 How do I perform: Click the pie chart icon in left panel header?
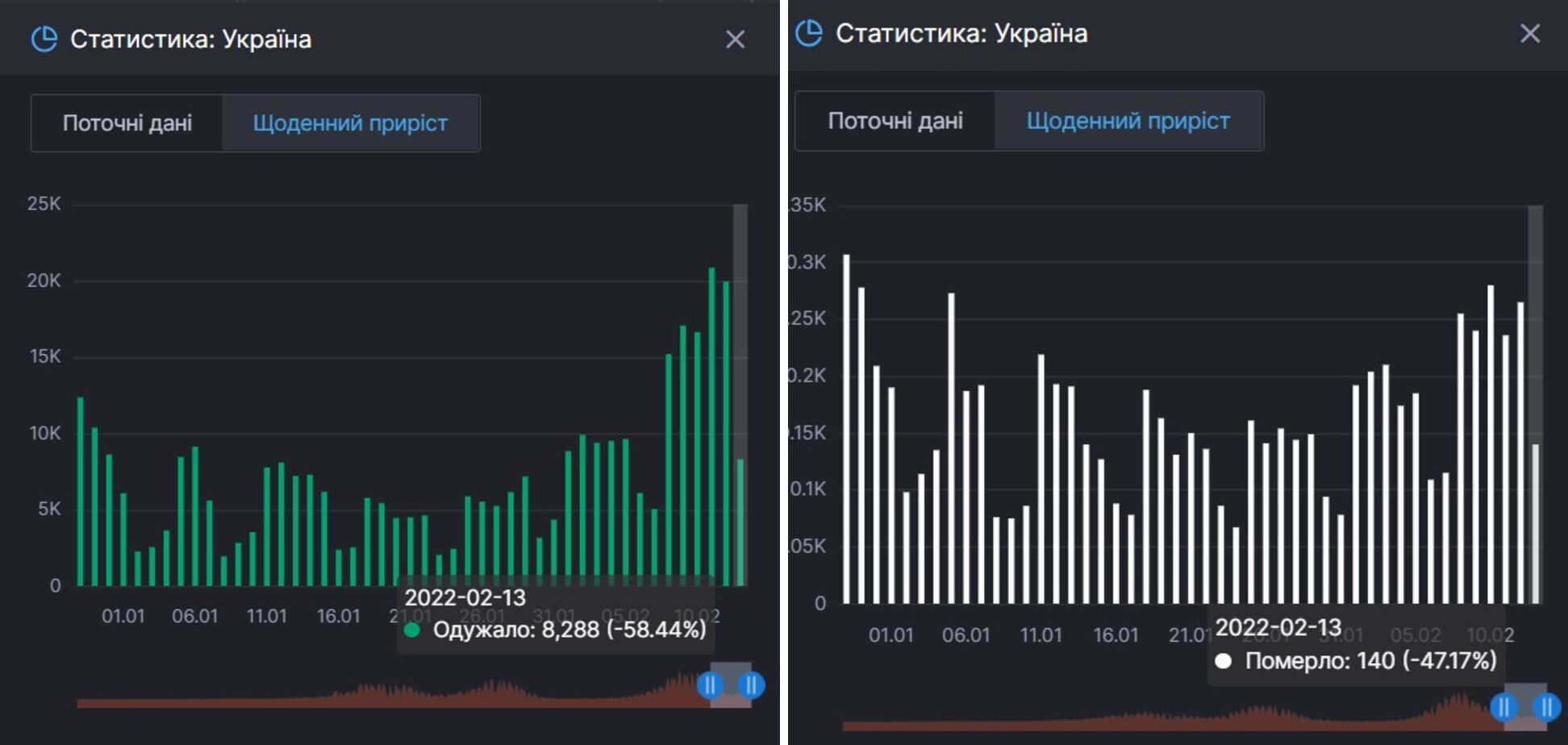coord(46,38)
